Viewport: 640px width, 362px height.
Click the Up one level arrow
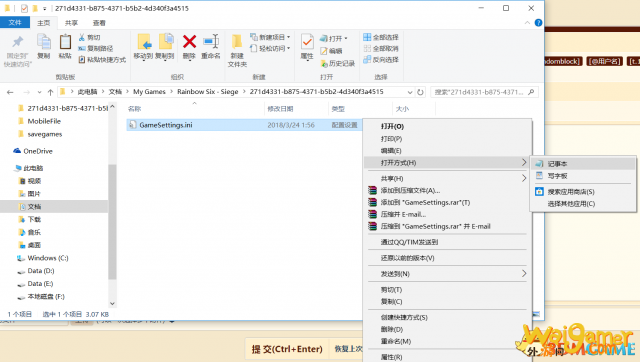(x=50, y=92)
